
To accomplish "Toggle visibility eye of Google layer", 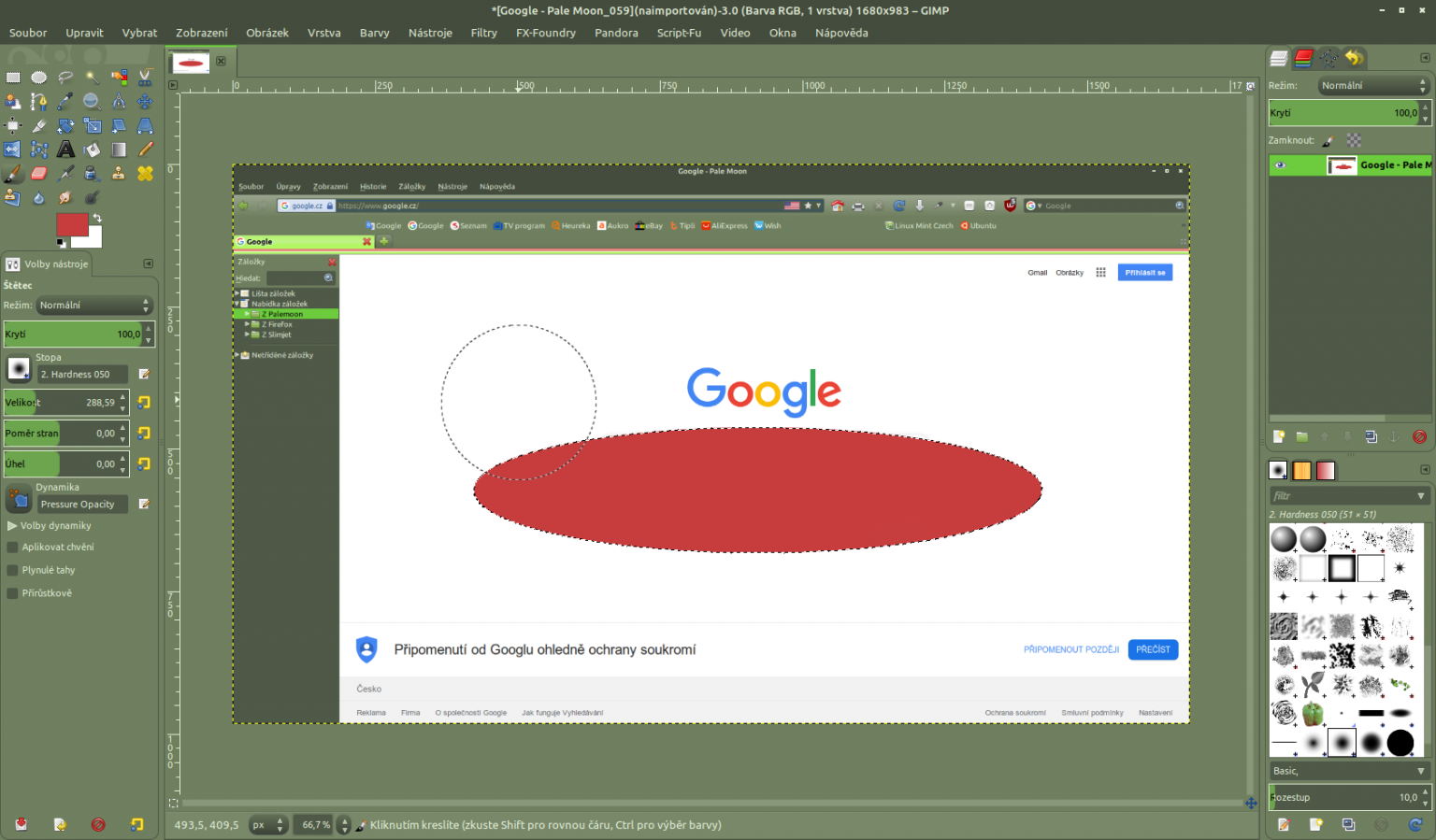I will [1281, 165].
